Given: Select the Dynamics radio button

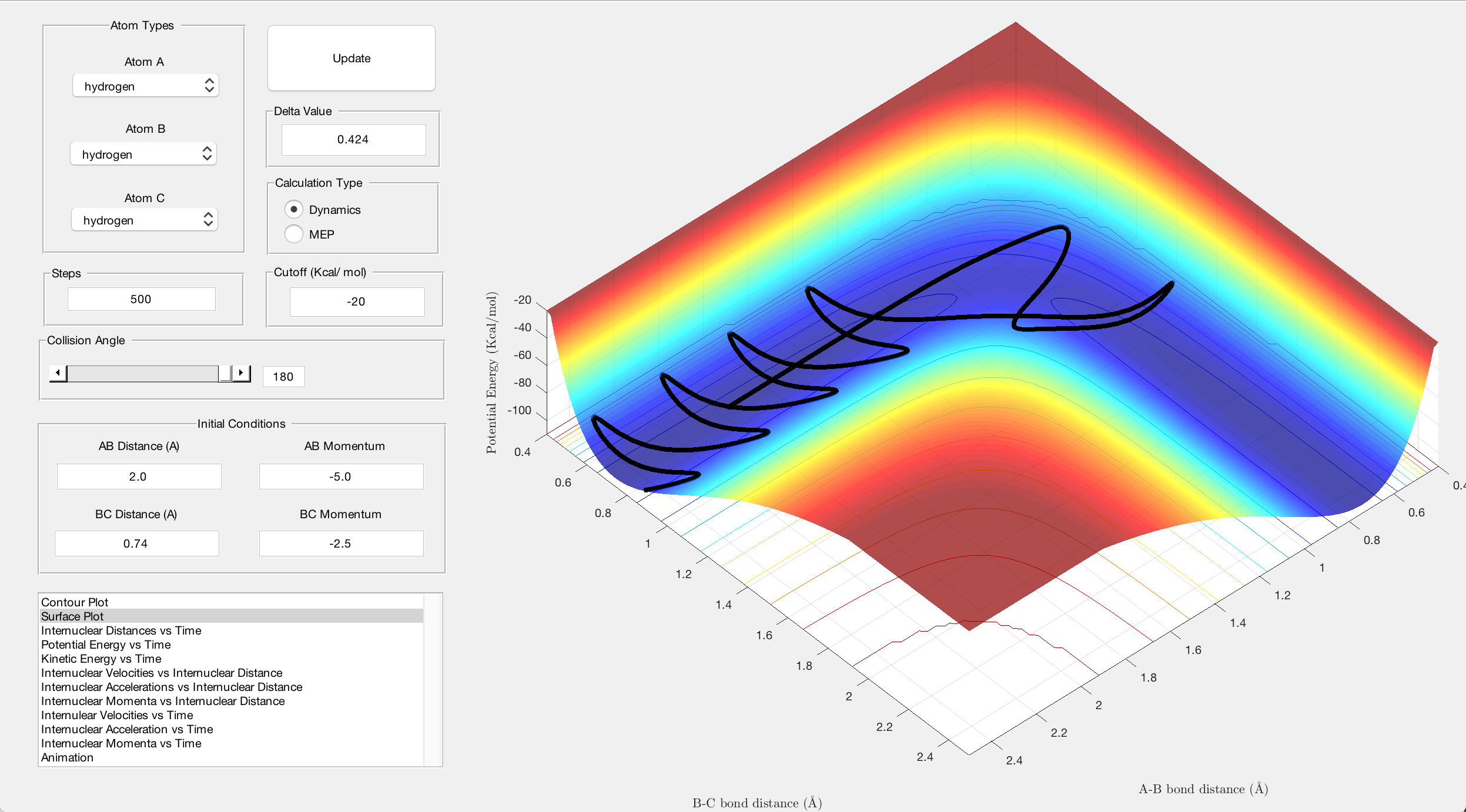Looking at the screenshot, I should point(294,210).
